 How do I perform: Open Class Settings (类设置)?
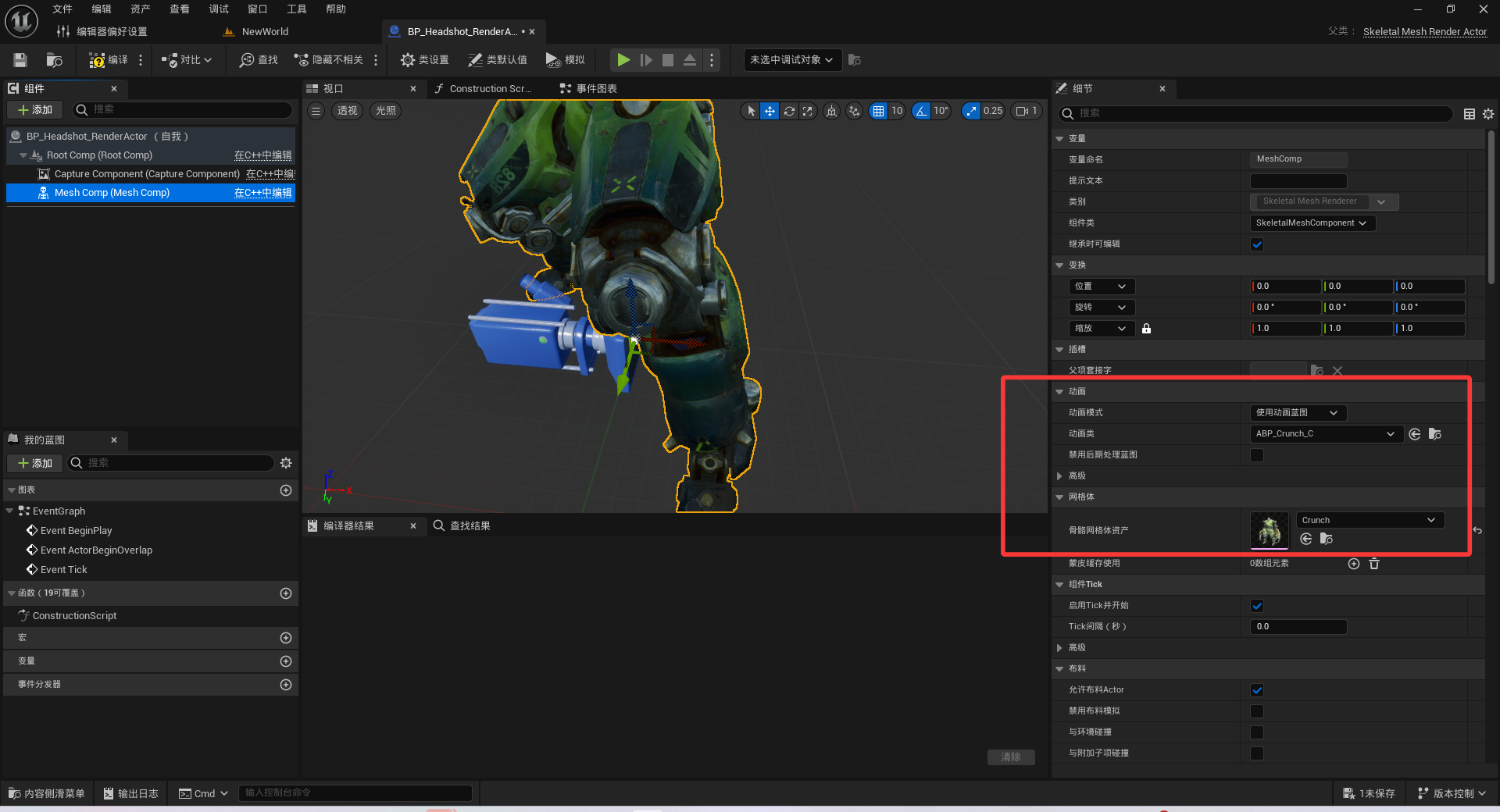coord(425,60)
